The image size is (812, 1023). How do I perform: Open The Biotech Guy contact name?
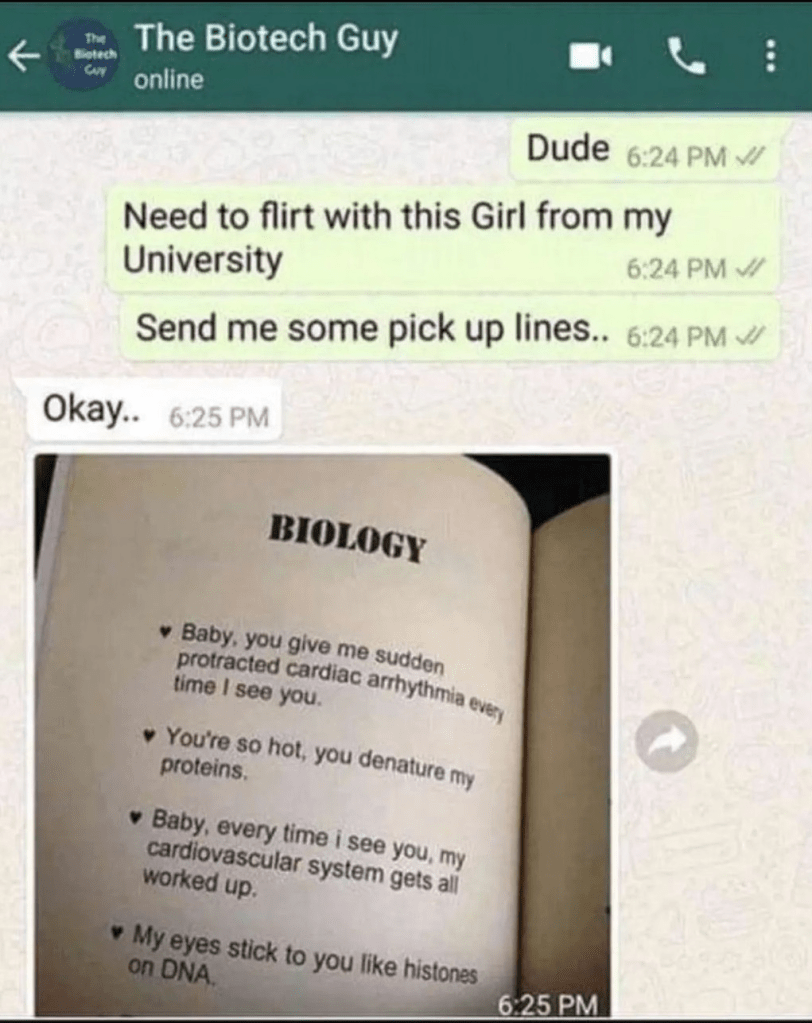point(265,38)
